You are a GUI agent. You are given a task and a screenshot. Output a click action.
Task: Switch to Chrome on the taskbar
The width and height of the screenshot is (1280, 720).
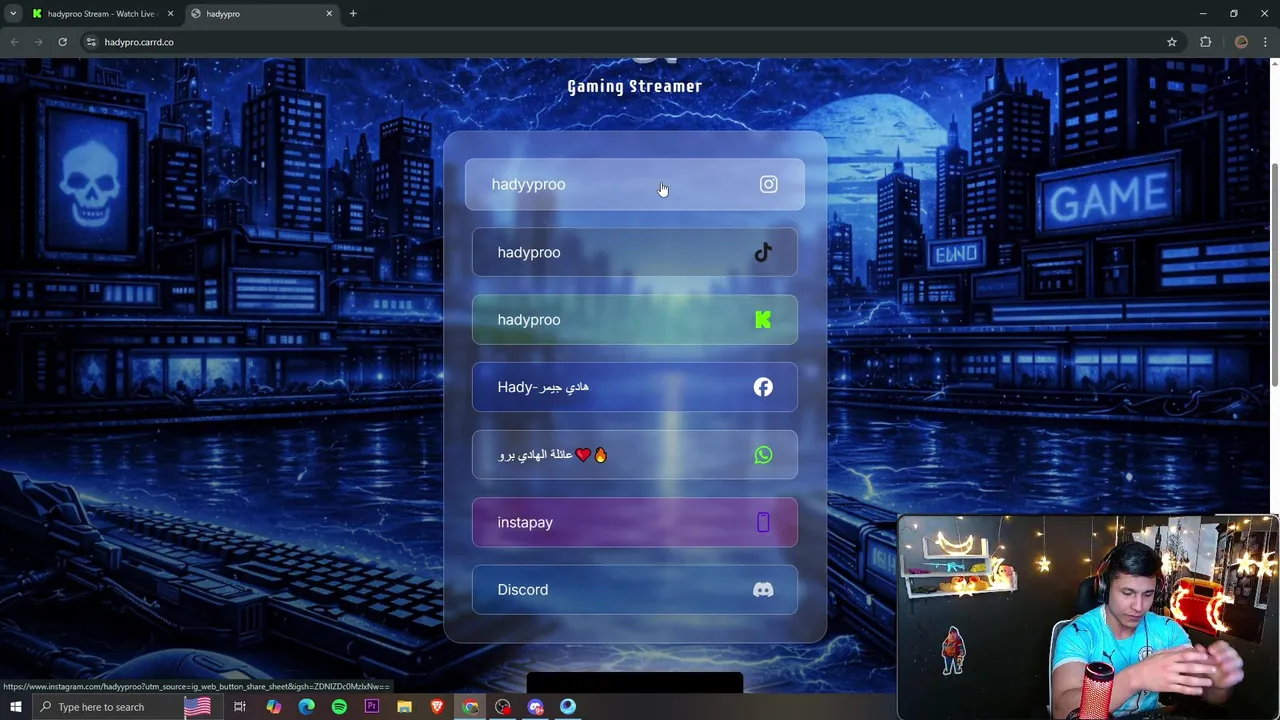[x=470, y=707]
